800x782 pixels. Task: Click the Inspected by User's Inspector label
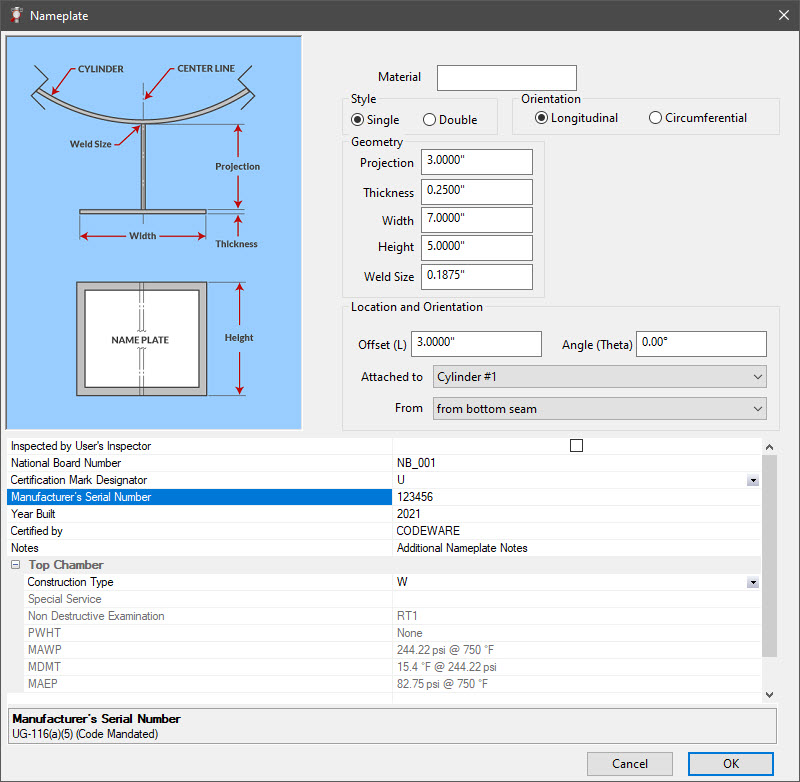[x=81, y=446]
